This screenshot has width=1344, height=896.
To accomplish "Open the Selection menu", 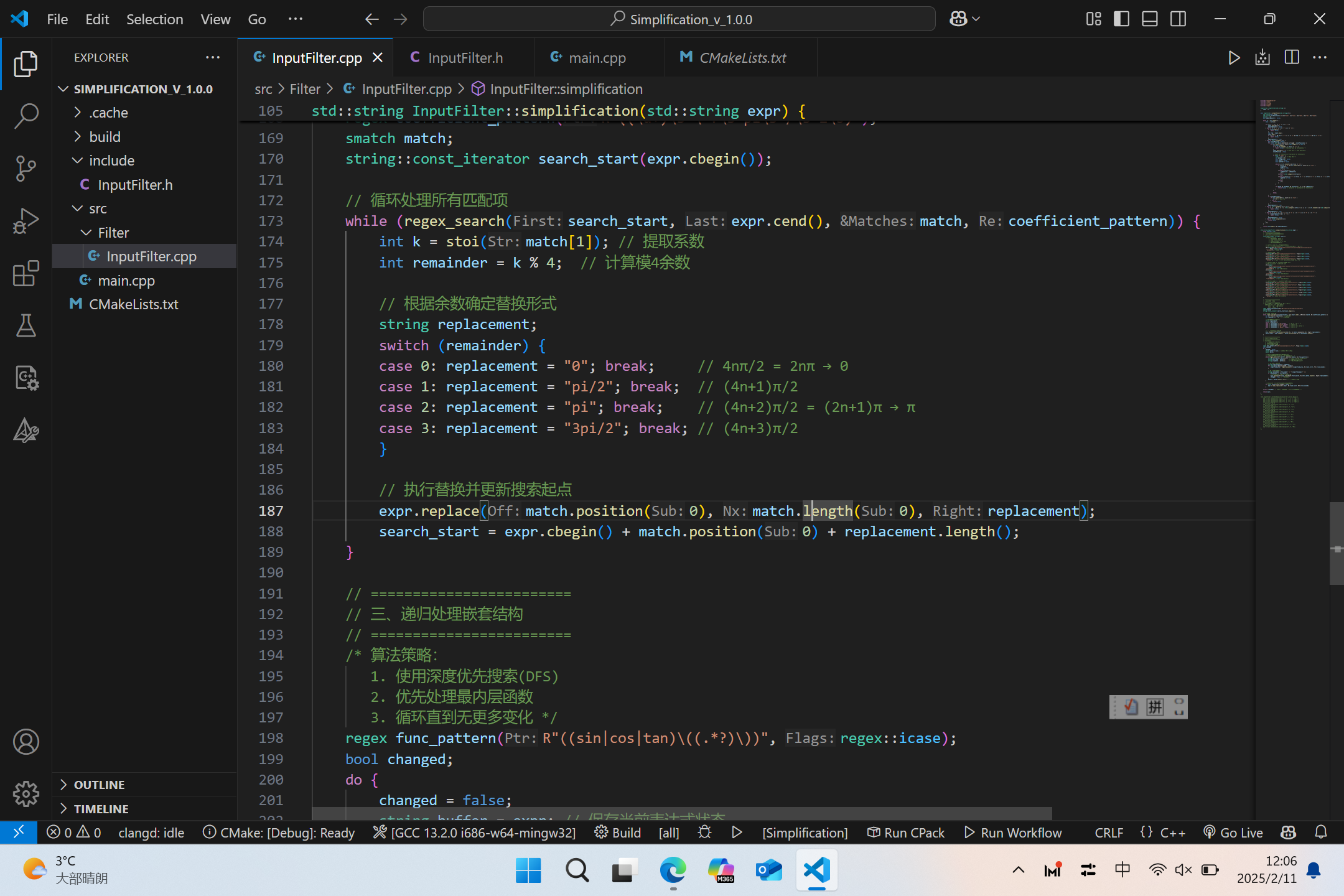I will point(154,19).
